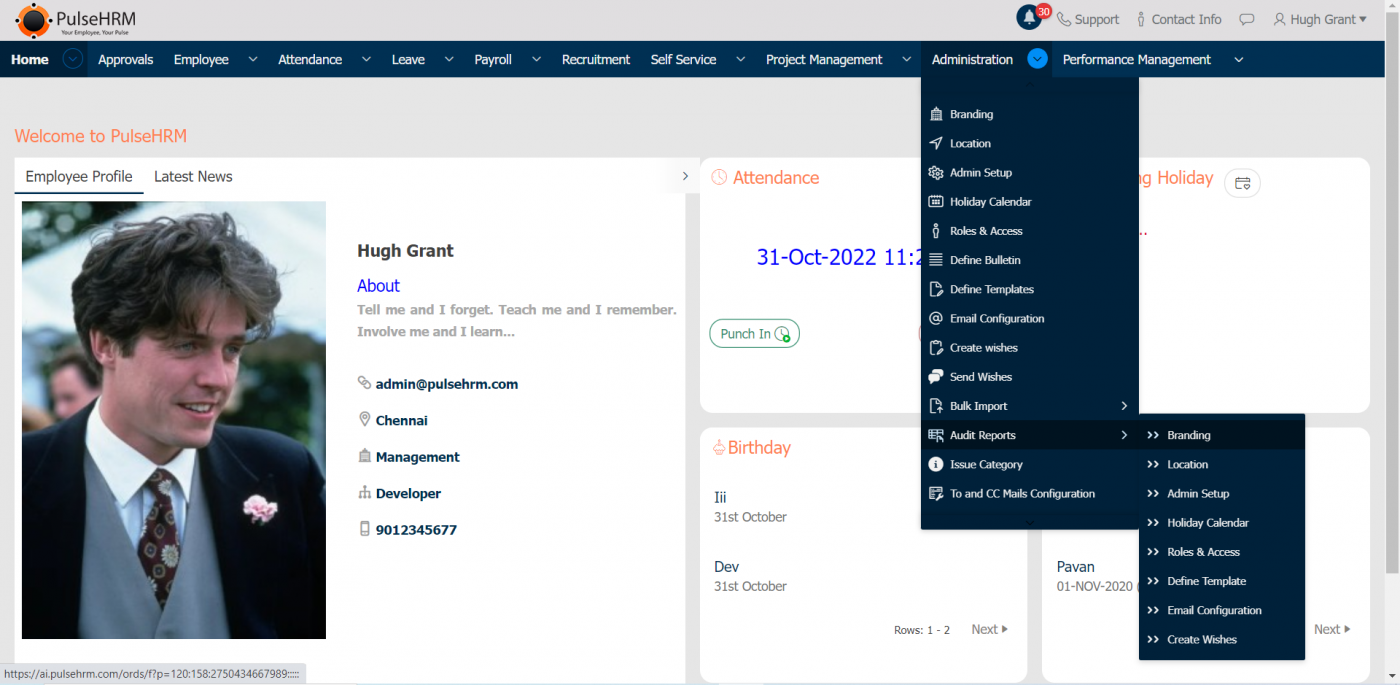The height and width of the screenshot is (685, 1400).
Task: Select Holiday Calendar in Audit Reports submenu
Action: point(1207,523)
